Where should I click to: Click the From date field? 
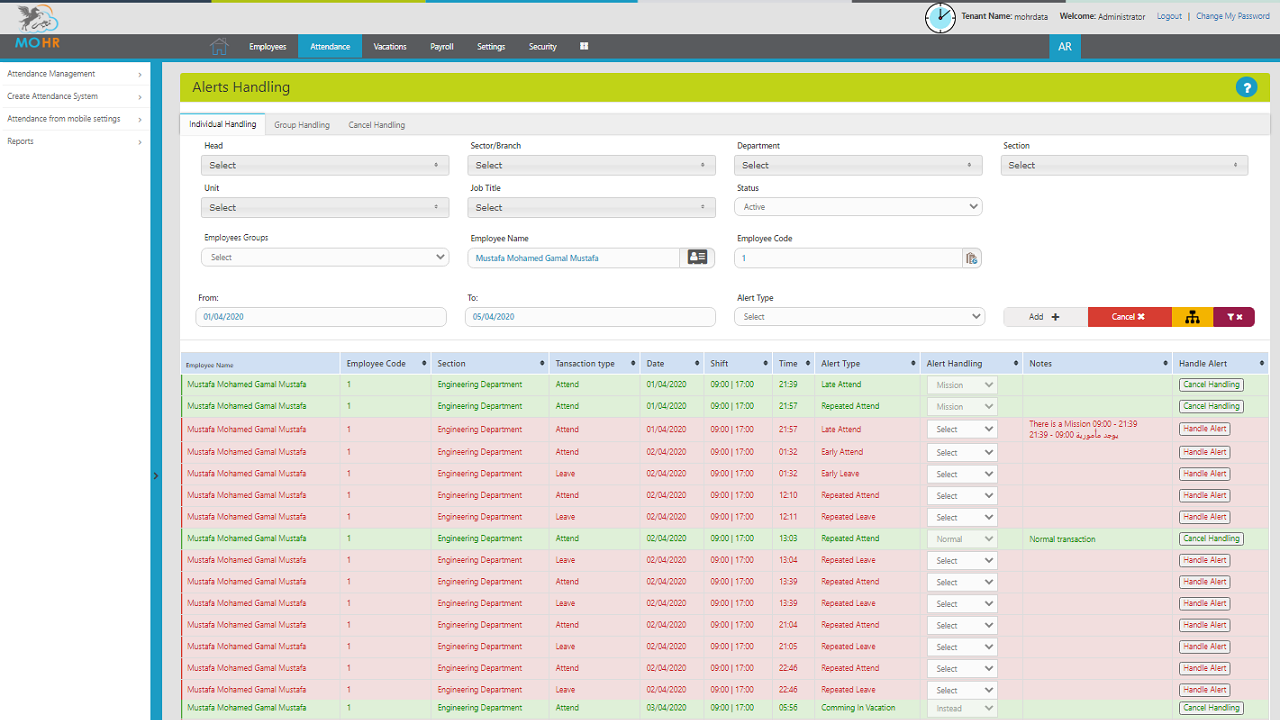click(x=321, y=316)
